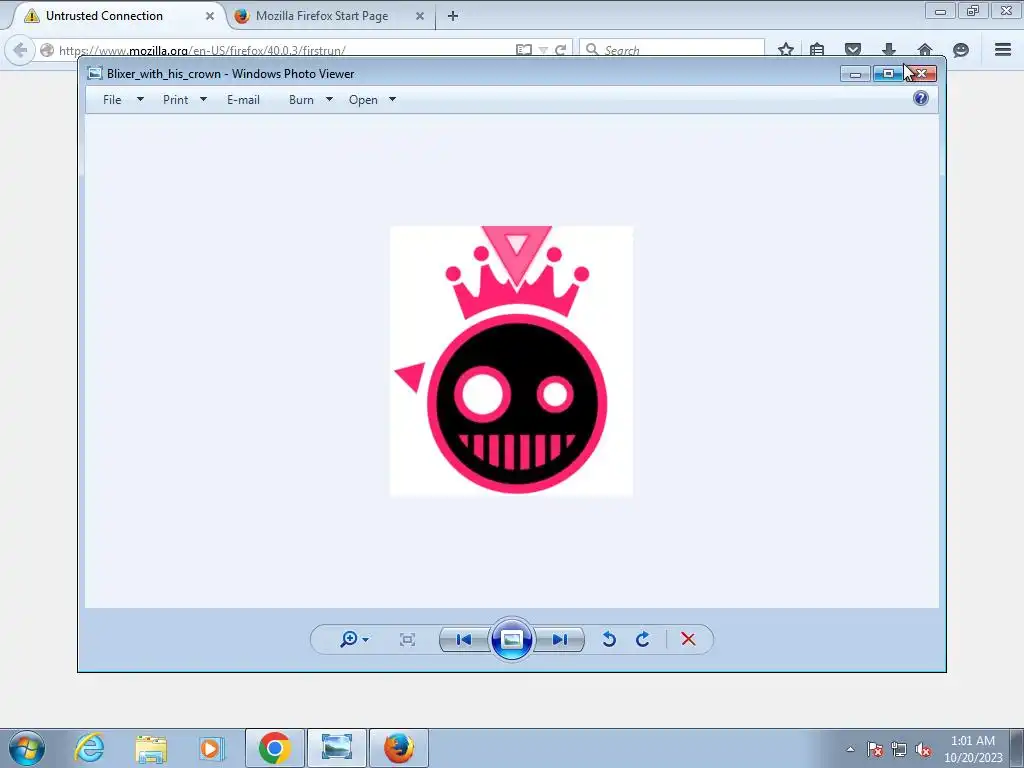
Task: Close the Untrusted Connection tab
Action: coord(210,16)
